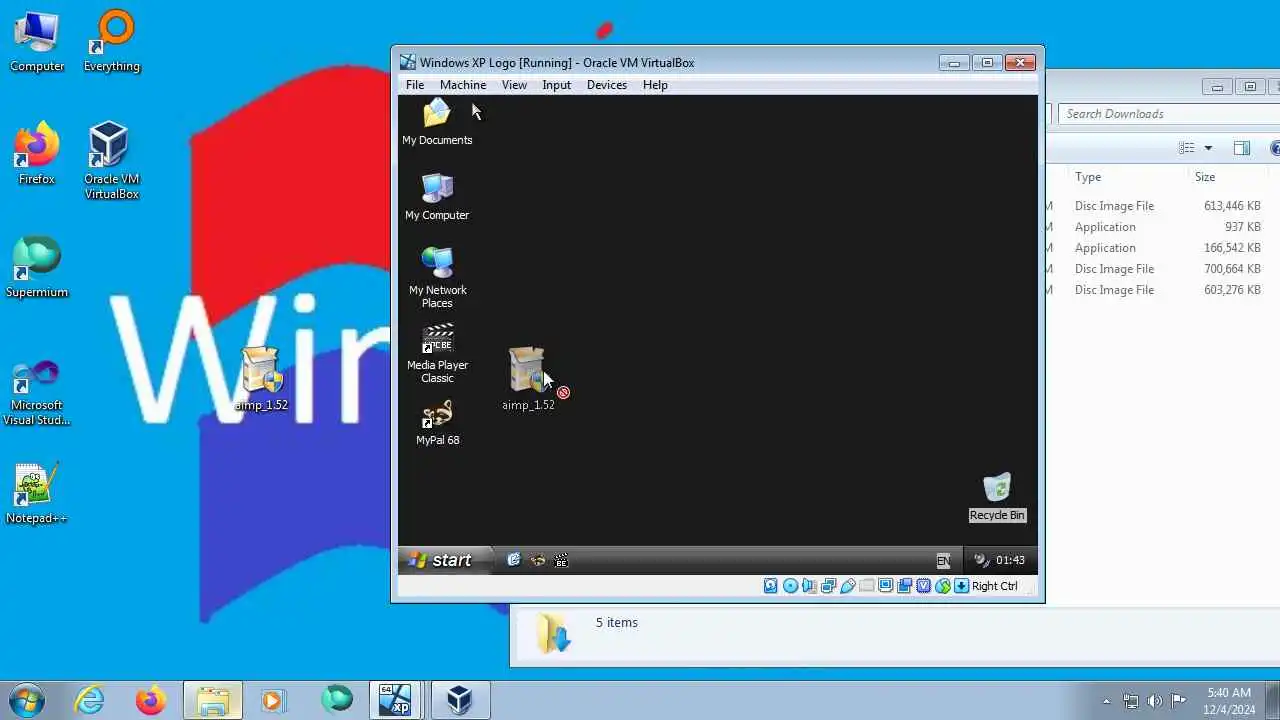1280x720 pixels.
Task: Show hidden icons in Windows 7 tray
Action: tap(1106, 701)
